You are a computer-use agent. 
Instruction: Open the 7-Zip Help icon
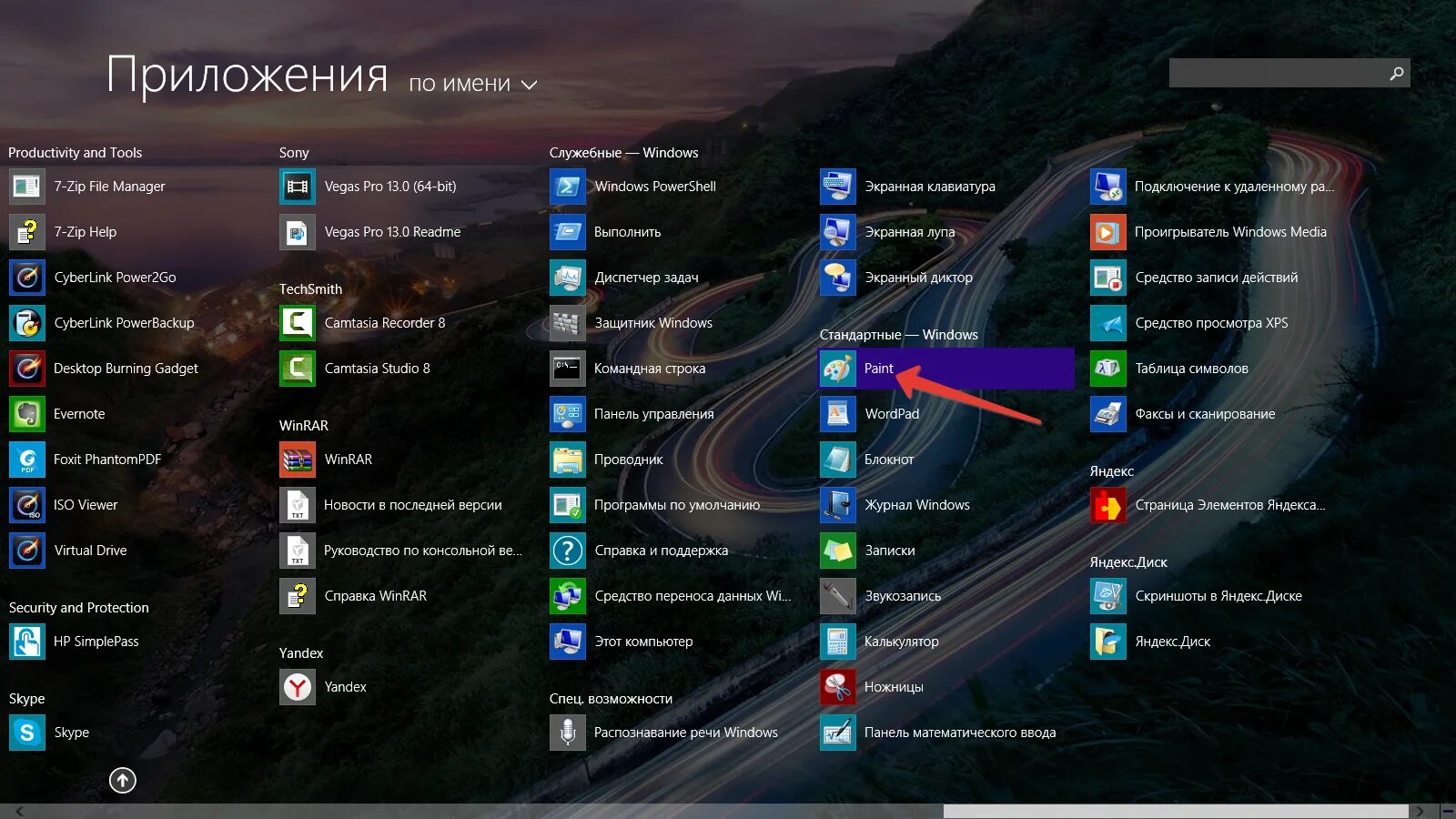point(27,232)
